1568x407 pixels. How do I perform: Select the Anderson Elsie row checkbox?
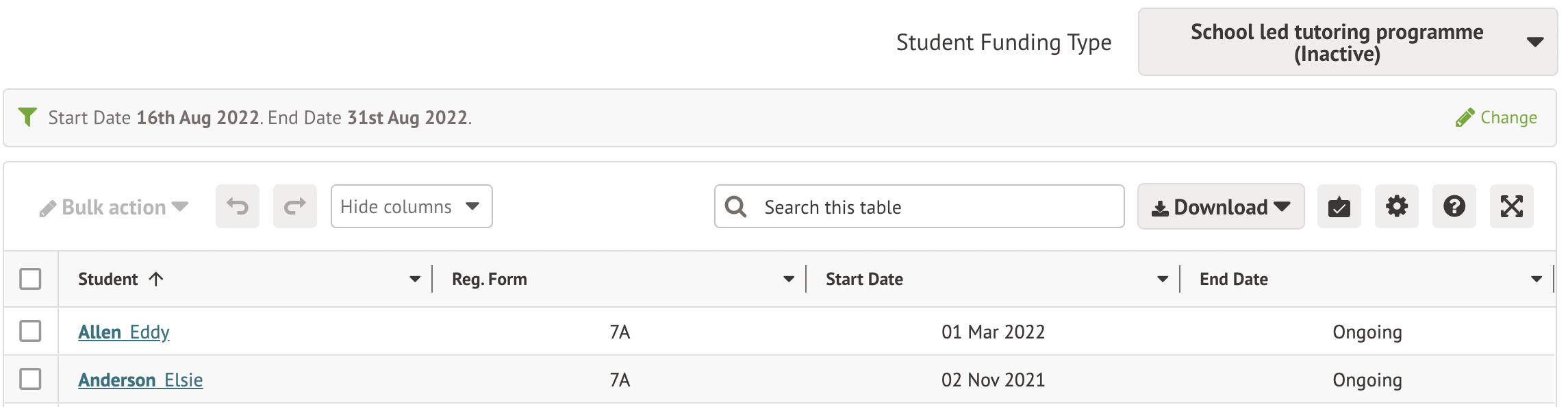(x=30, y=379)
